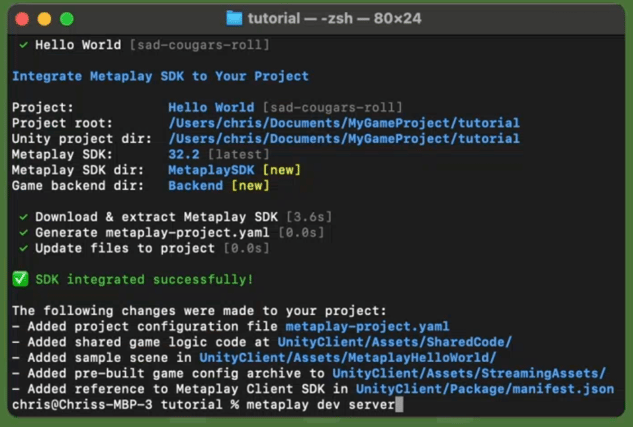Viewport: 633px width, 427px height.
Task: Click the checkmark before top Hello World line
Action: [23, 45]
